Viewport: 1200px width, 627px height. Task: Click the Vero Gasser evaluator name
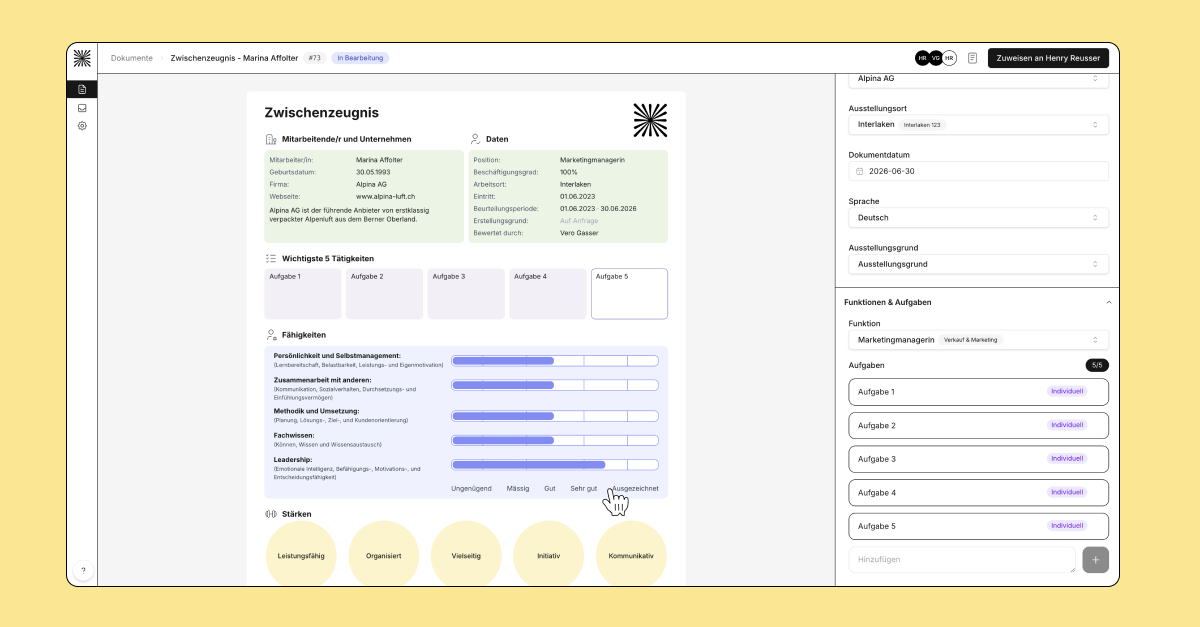(x=581, y=232)
